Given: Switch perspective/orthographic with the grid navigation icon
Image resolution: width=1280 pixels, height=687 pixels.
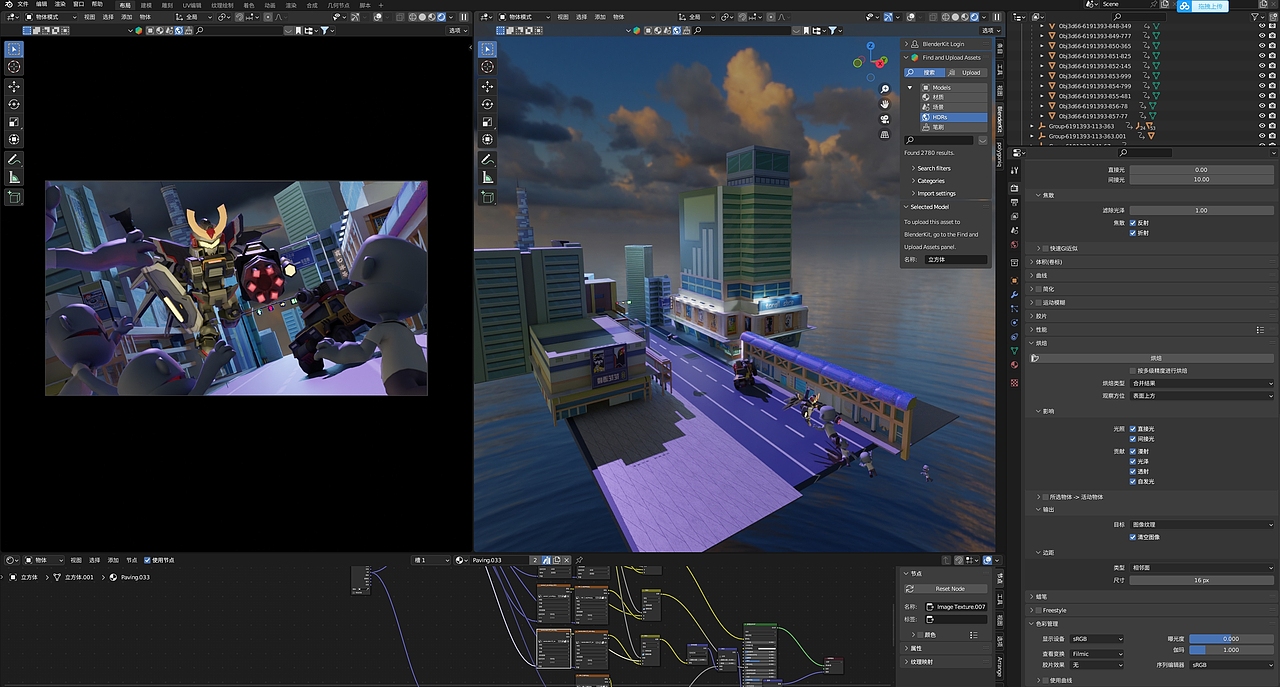Looking at the screenshot, I should coord(885,134).
